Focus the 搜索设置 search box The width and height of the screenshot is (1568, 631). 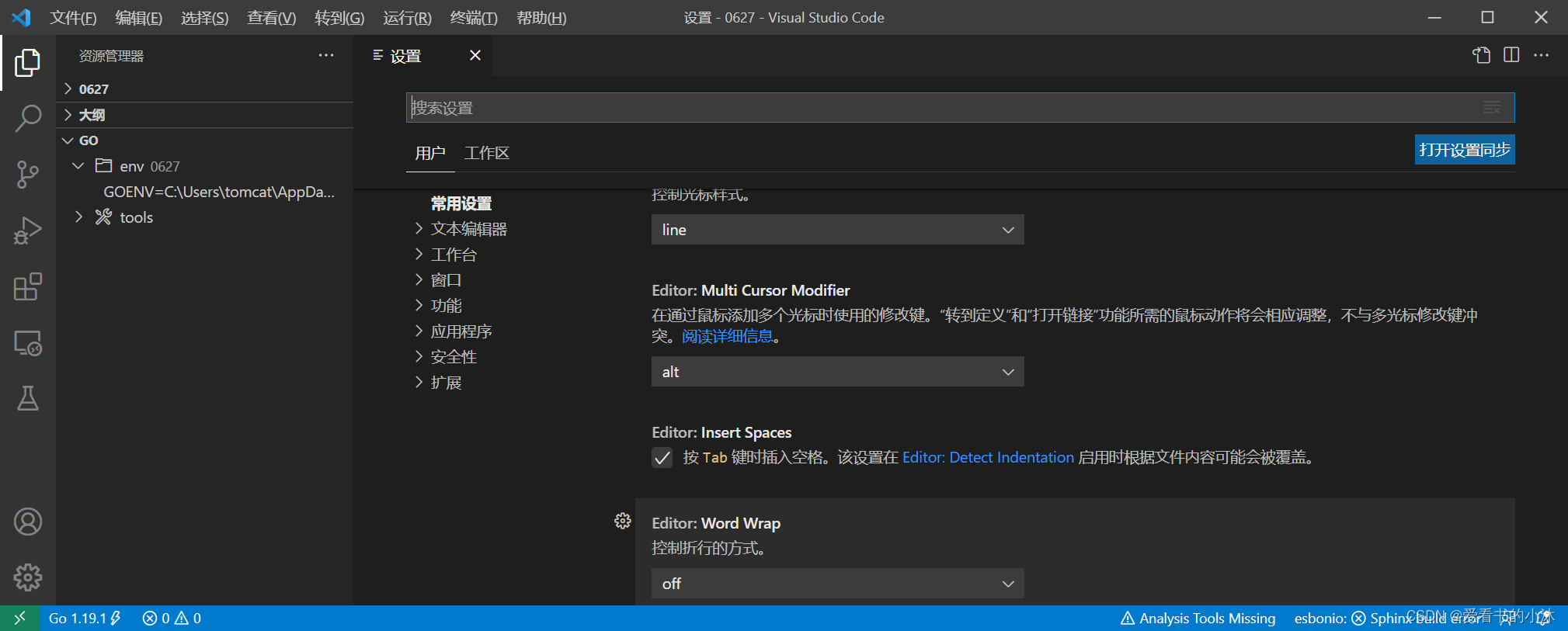[x=960, y=108]
